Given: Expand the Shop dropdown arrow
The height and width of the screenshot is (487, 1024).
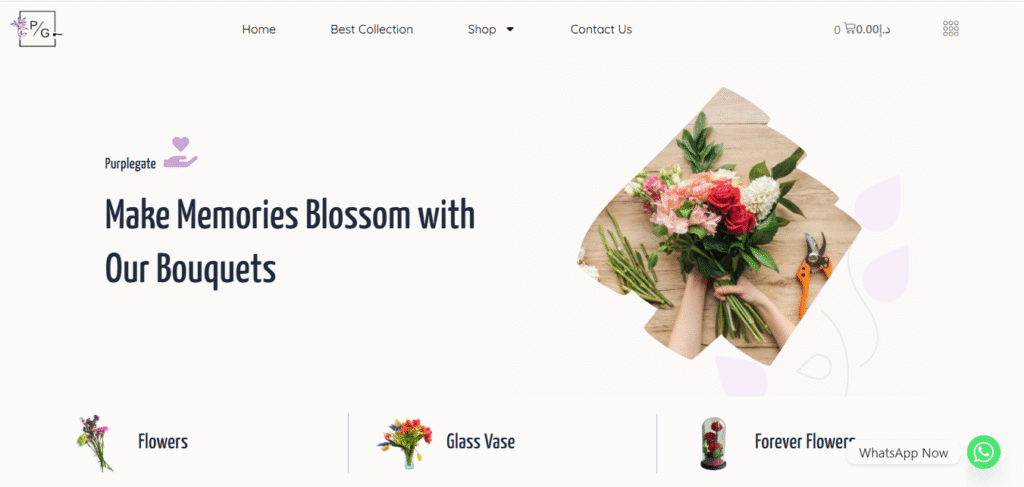Looking at the screenshot, I should click(x=510, y=29).
